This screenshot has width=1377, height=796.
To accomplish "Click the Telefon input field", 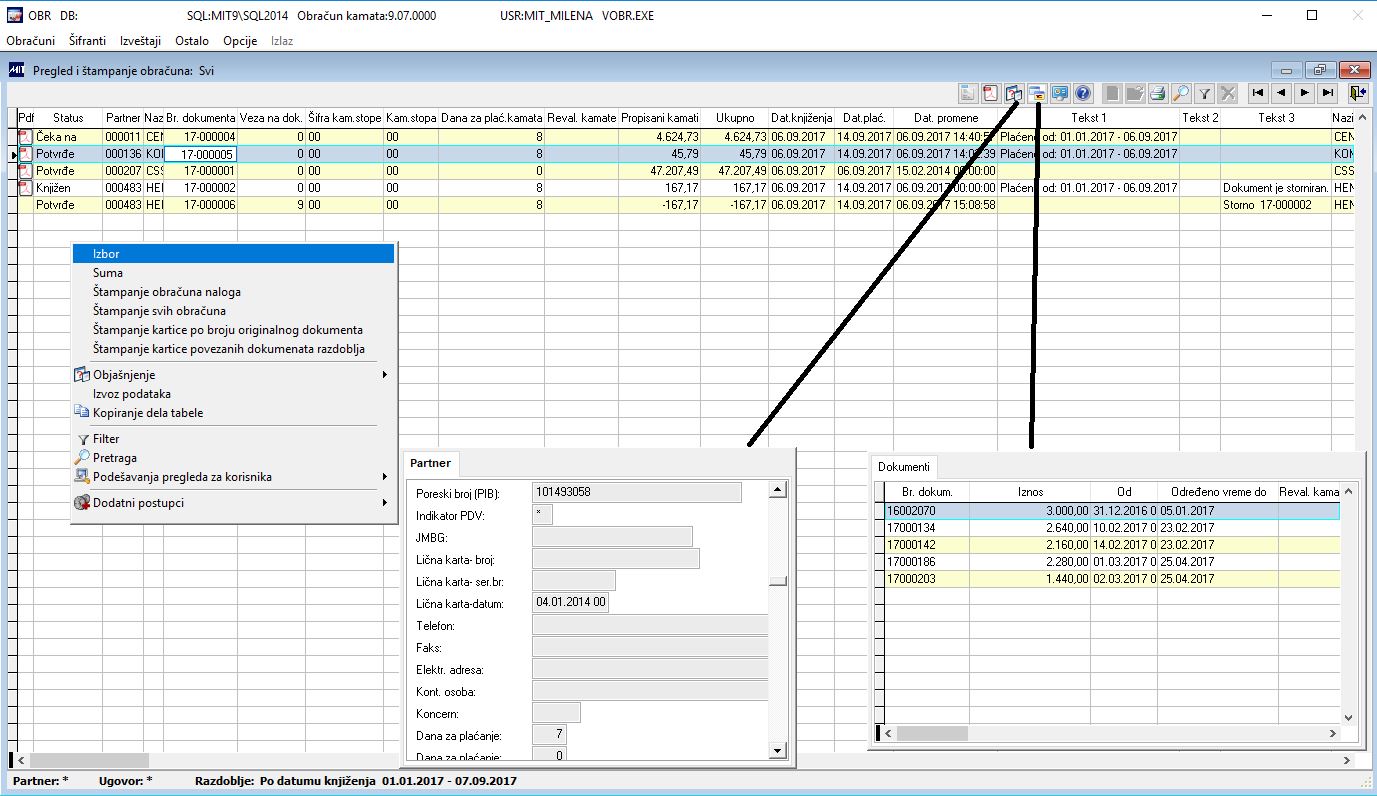I will point(650,625).
